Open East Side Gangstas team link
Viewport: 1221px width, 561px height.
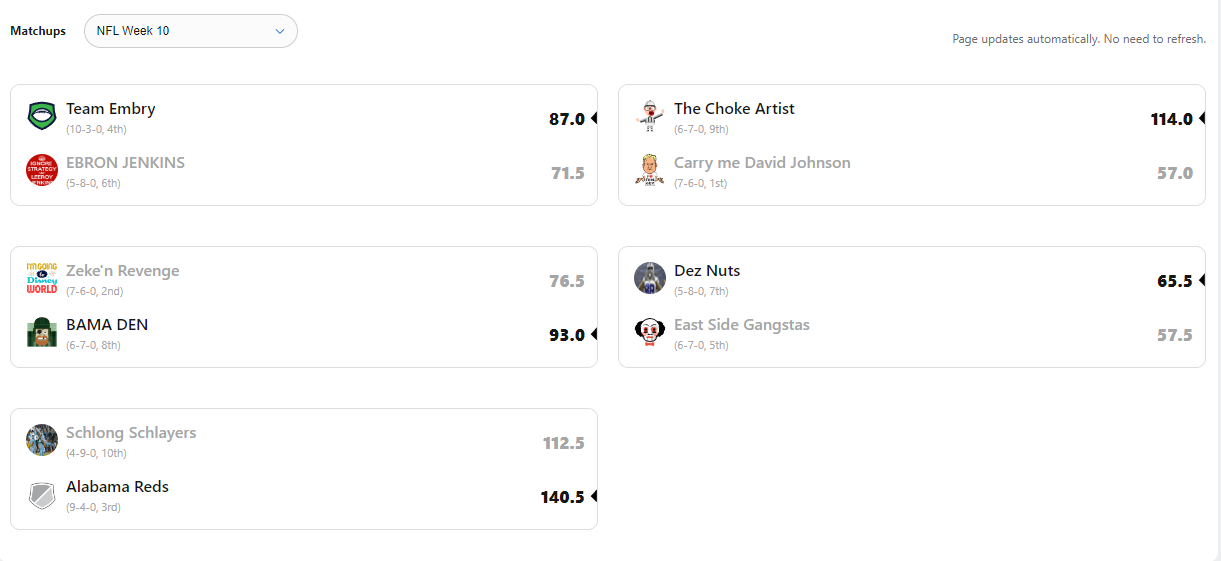(741, 325)
